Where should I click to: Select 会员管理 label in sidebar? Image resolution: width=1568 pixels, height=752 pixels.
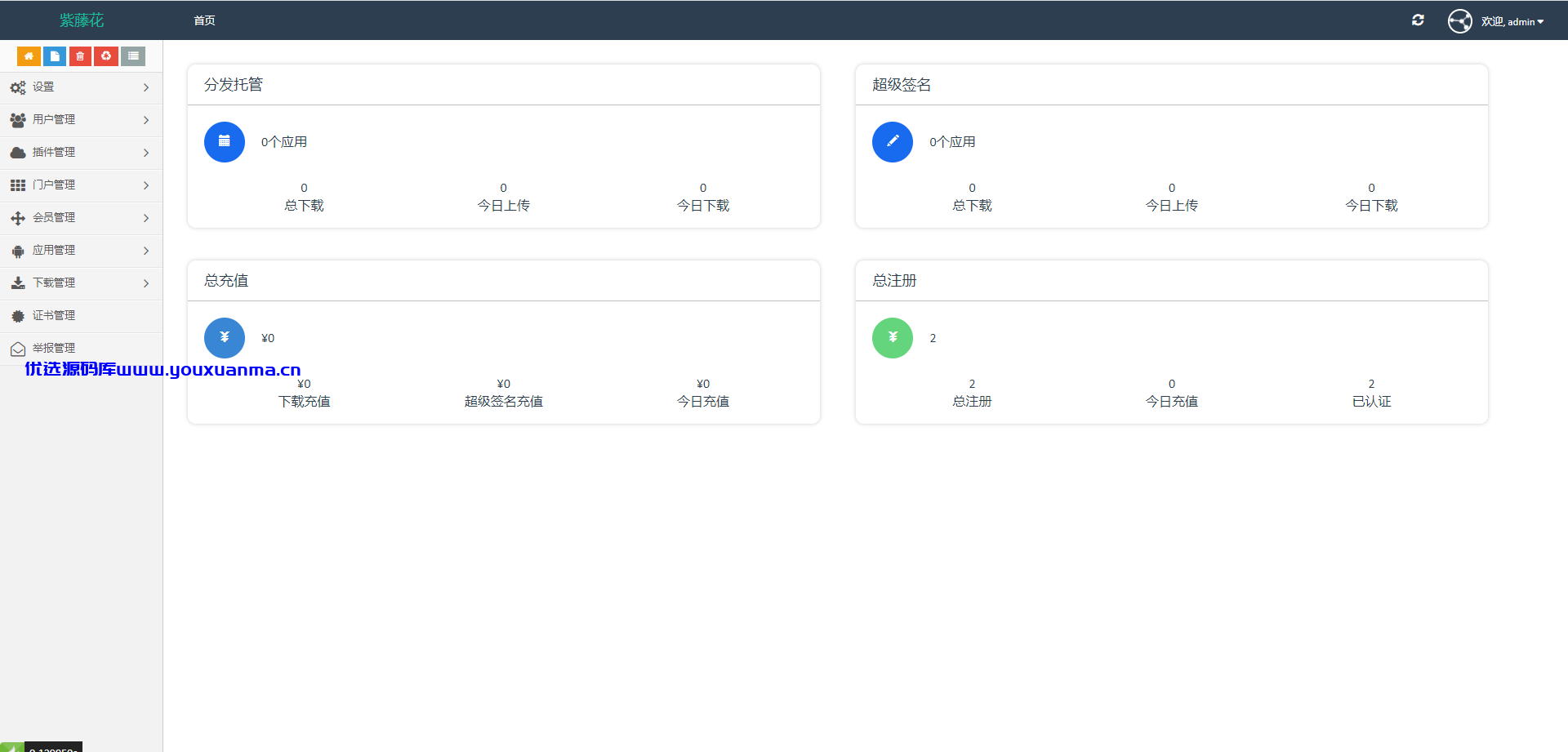click(x=54, y=217)
